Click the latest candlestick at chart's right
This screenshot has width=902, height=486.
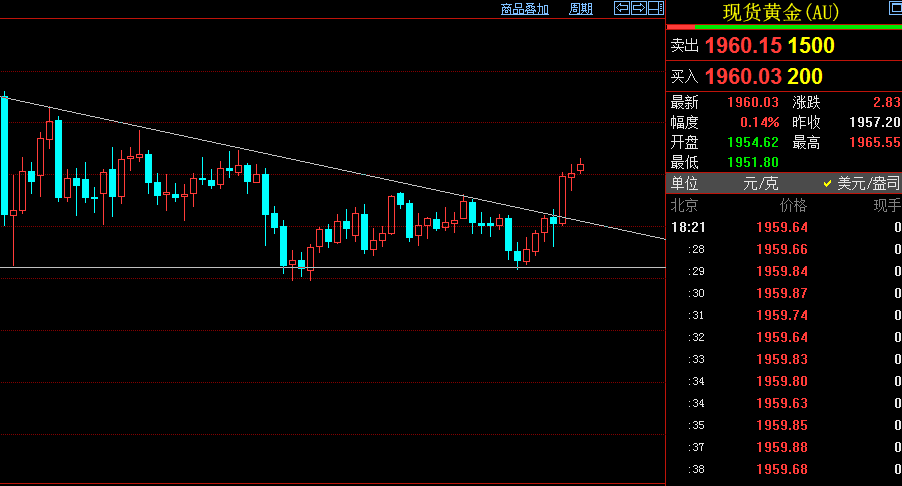(580, 167)
